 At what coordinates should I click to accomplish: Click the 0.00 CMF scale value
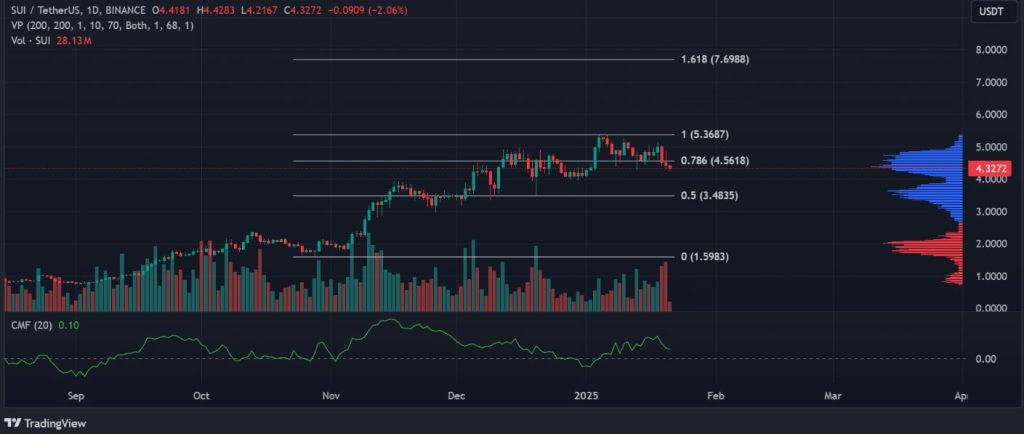coord(984,359)
